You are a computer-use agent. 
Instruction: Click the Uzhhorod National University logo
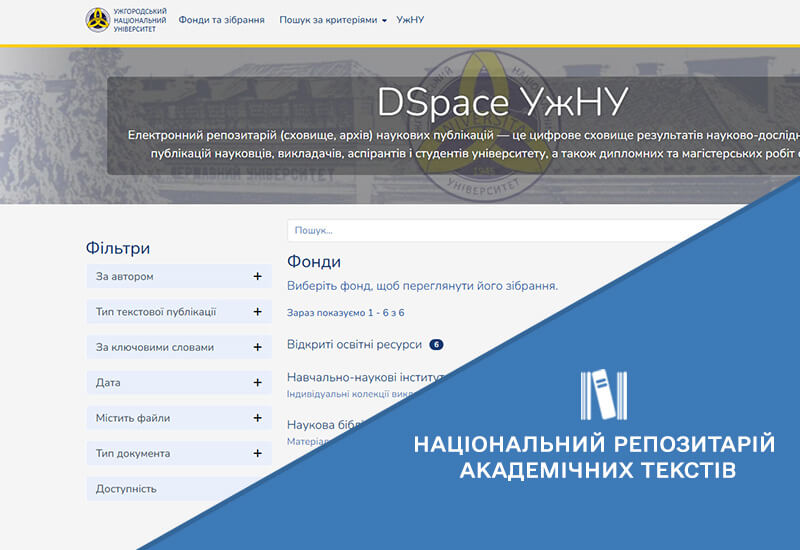(x=126, y=20)
